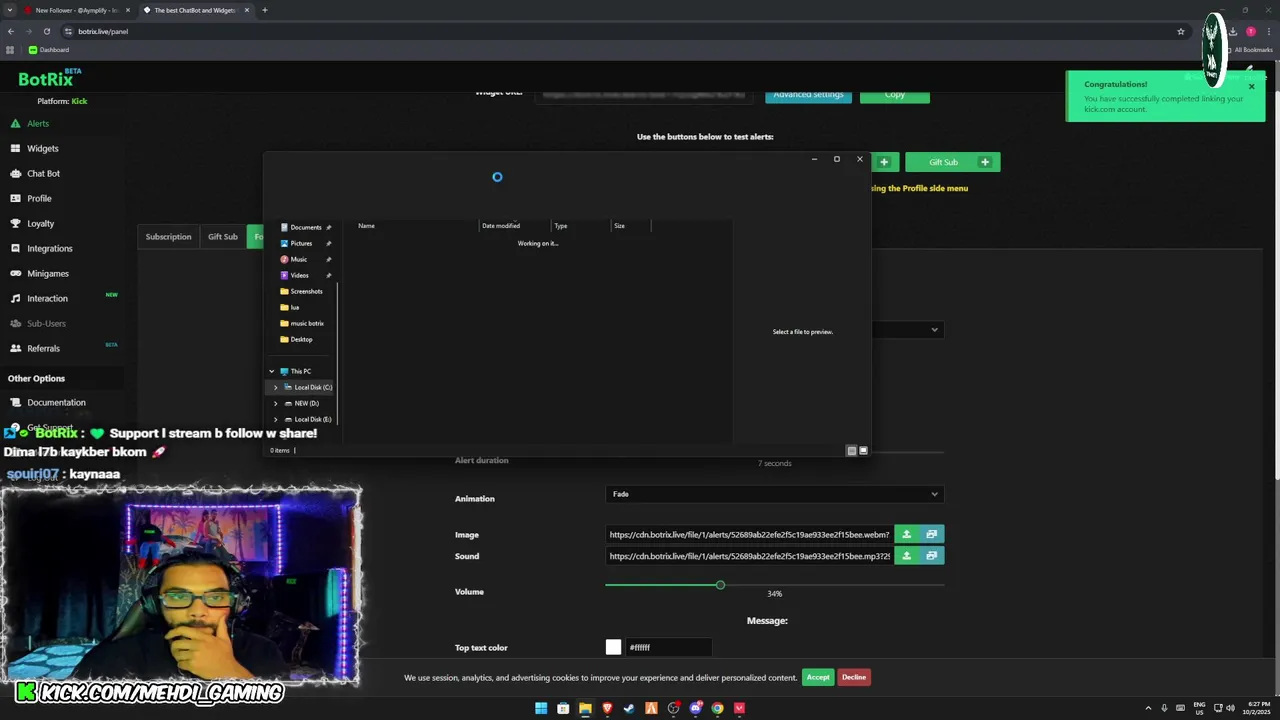Open the Top text color white swatch
The image size is (1280, 720).
tap(613, 647)
